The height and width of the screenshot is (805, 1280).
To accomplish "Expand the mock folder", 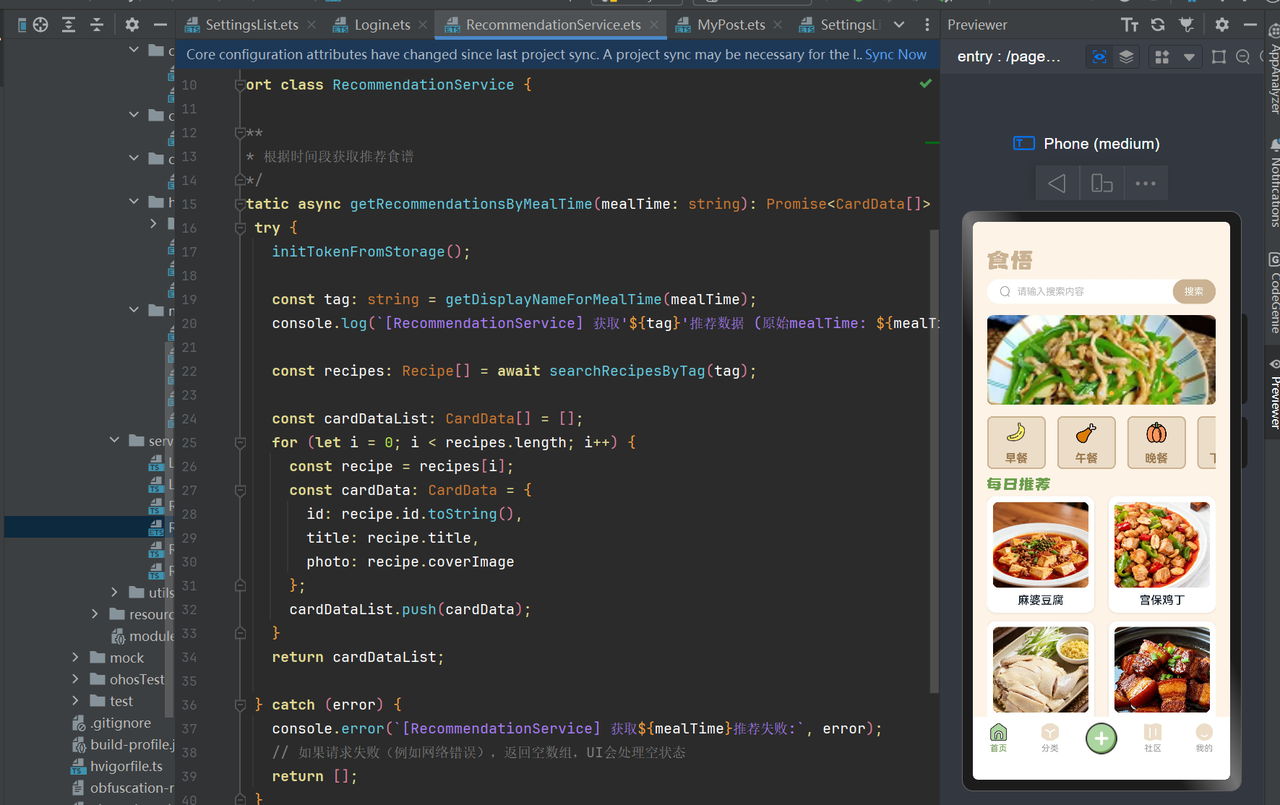I will [x=76, y=657].
